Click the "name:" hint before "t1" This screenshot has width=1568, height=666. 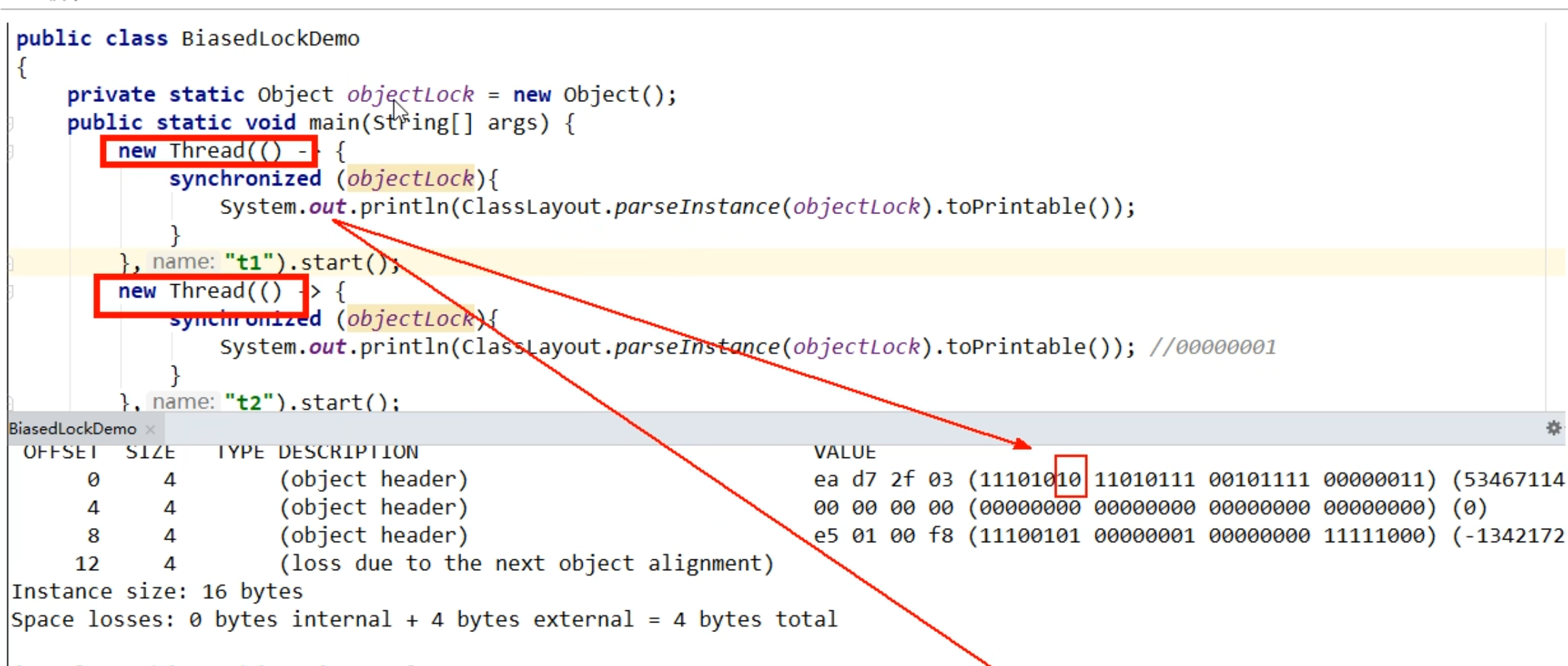pyautogui.click(x=184, y=262)
